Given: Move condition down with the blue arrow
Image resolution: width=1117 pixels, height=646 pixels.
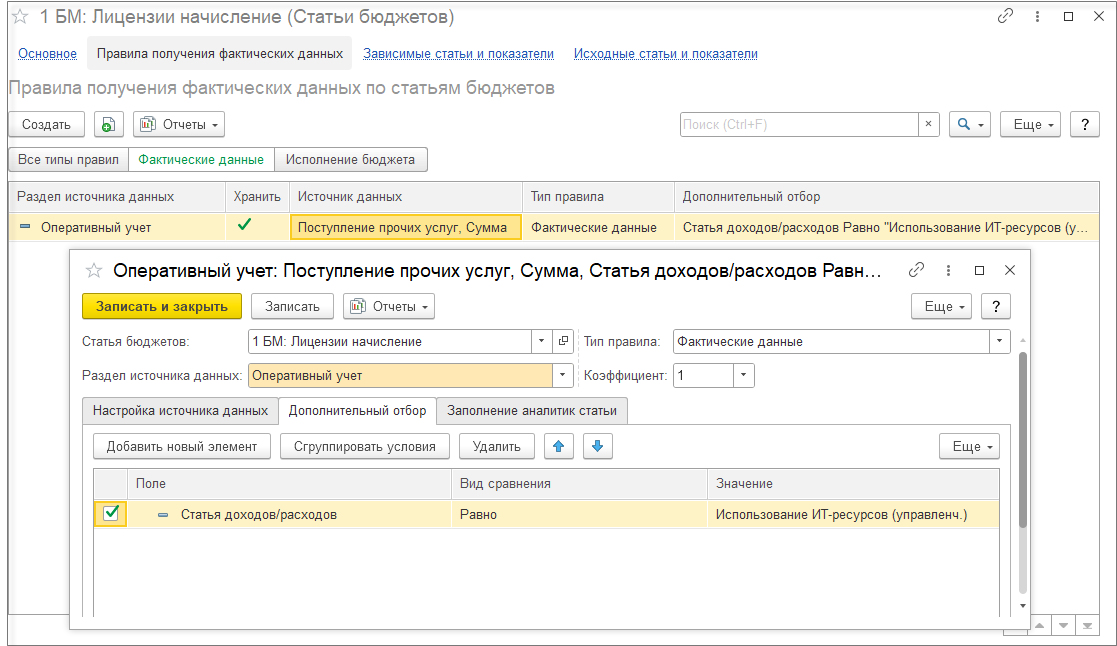Looking at the screenshot, I should 598,447.
